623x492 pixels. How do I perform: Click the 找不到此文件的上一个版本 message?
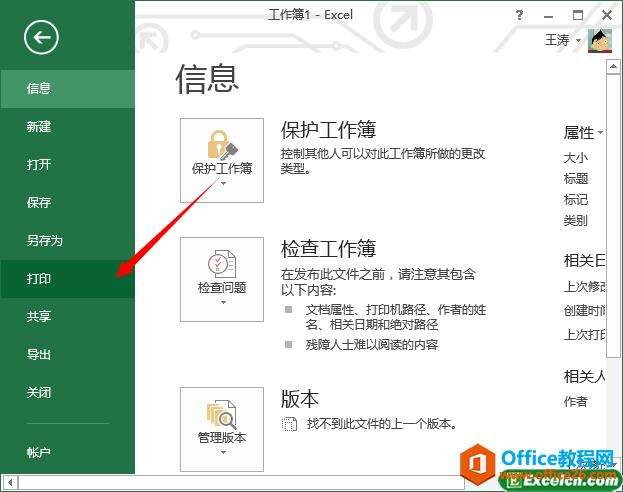(x=381, y=424)
